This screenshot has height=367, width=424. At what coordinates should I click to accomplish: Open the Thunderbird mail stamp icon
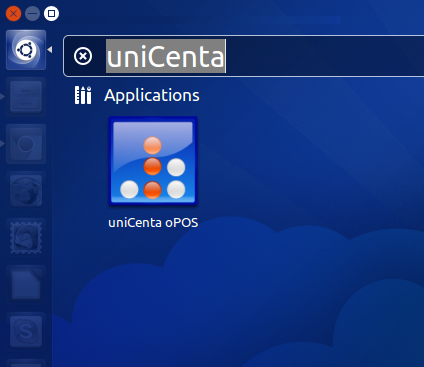[x=26, y=238]
